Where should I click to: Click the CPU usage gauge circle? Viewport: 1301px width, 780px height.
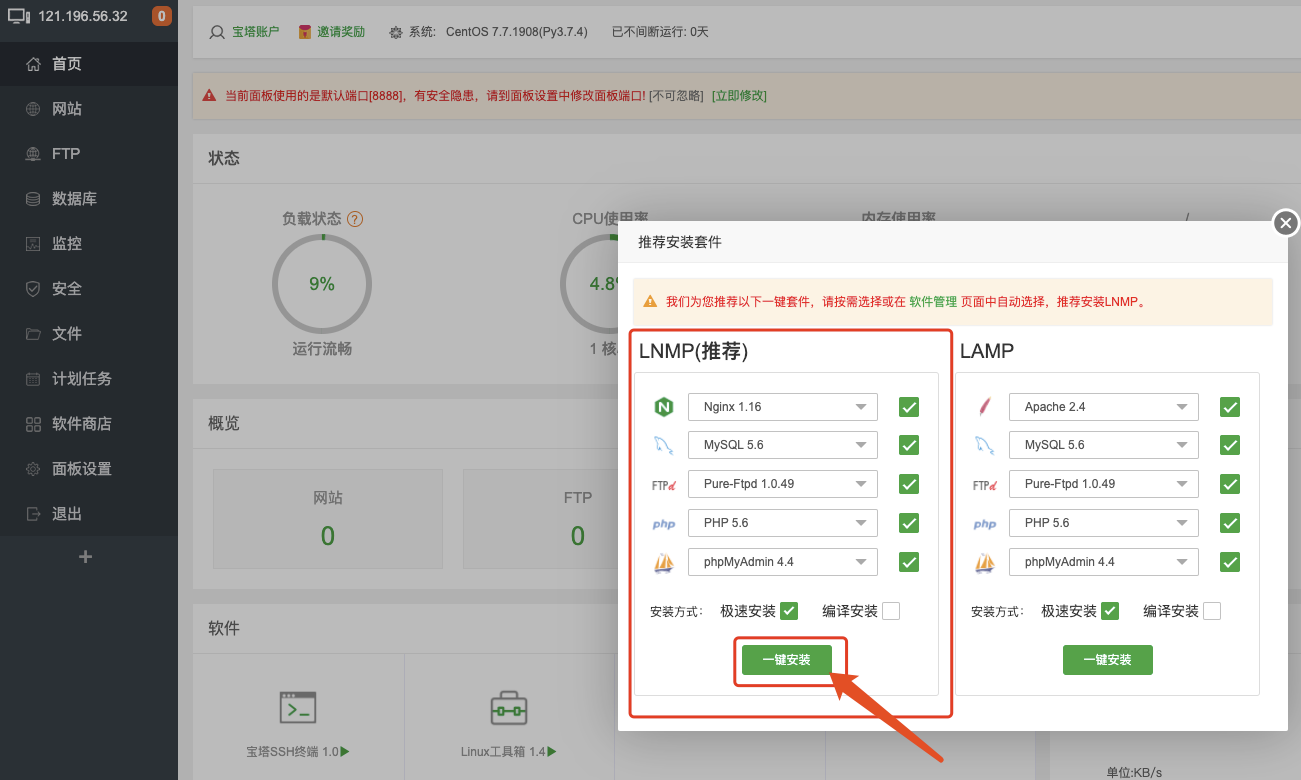(x=609, y=284)
